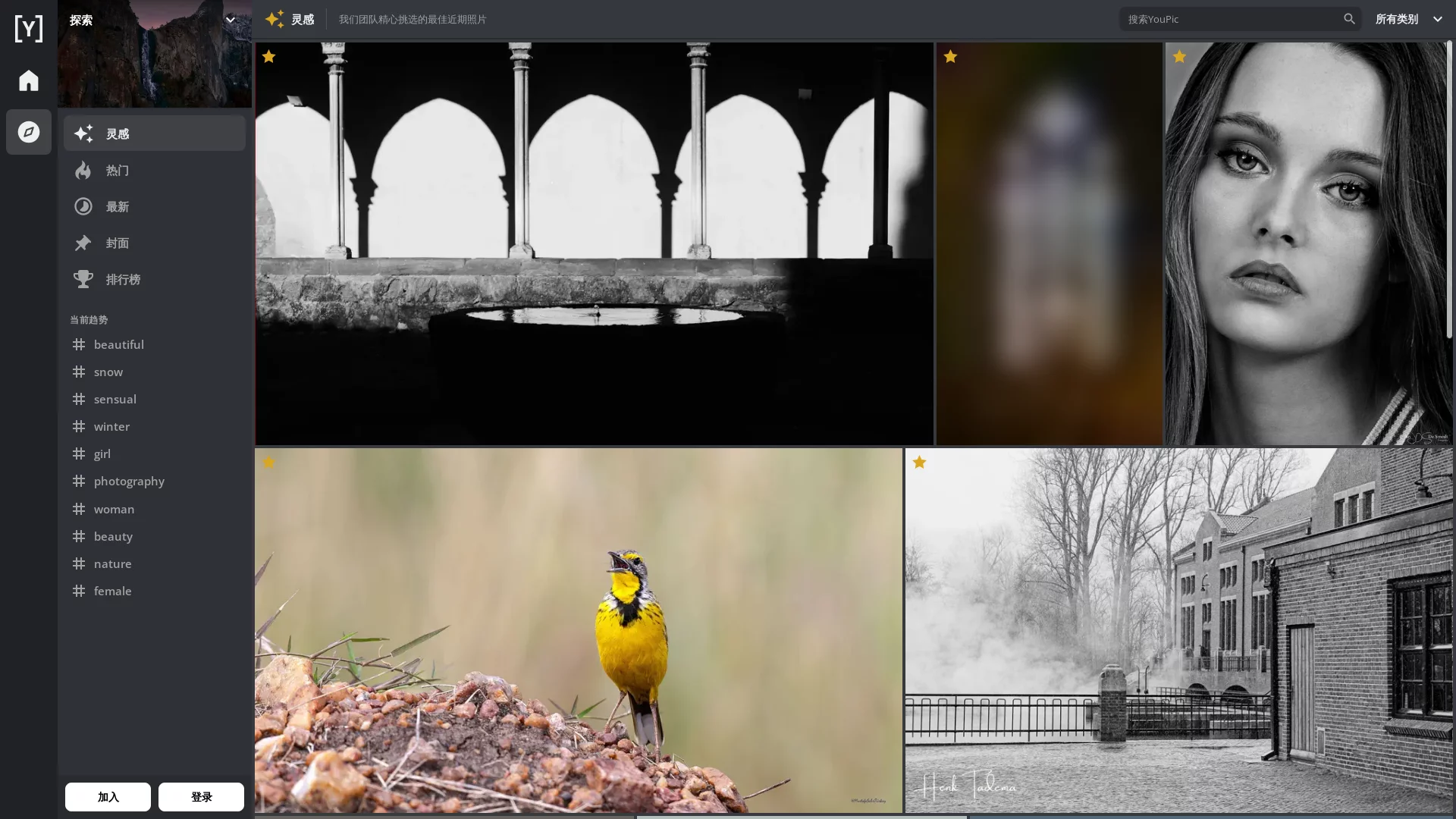This screenshot has height=819, width=1456.
Task: Click the search magnifier icon
Action: 1349,19
